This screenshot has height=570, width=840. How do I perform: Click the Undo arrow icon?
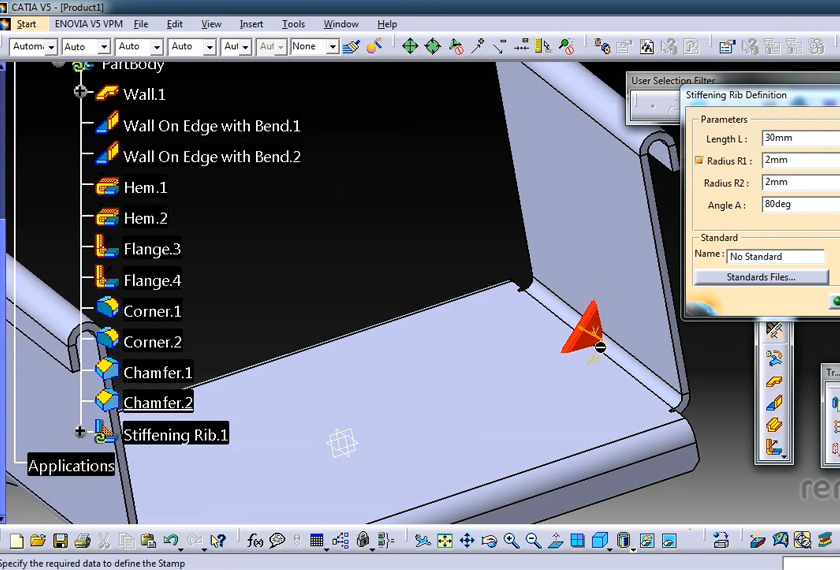tap(171, 541)
